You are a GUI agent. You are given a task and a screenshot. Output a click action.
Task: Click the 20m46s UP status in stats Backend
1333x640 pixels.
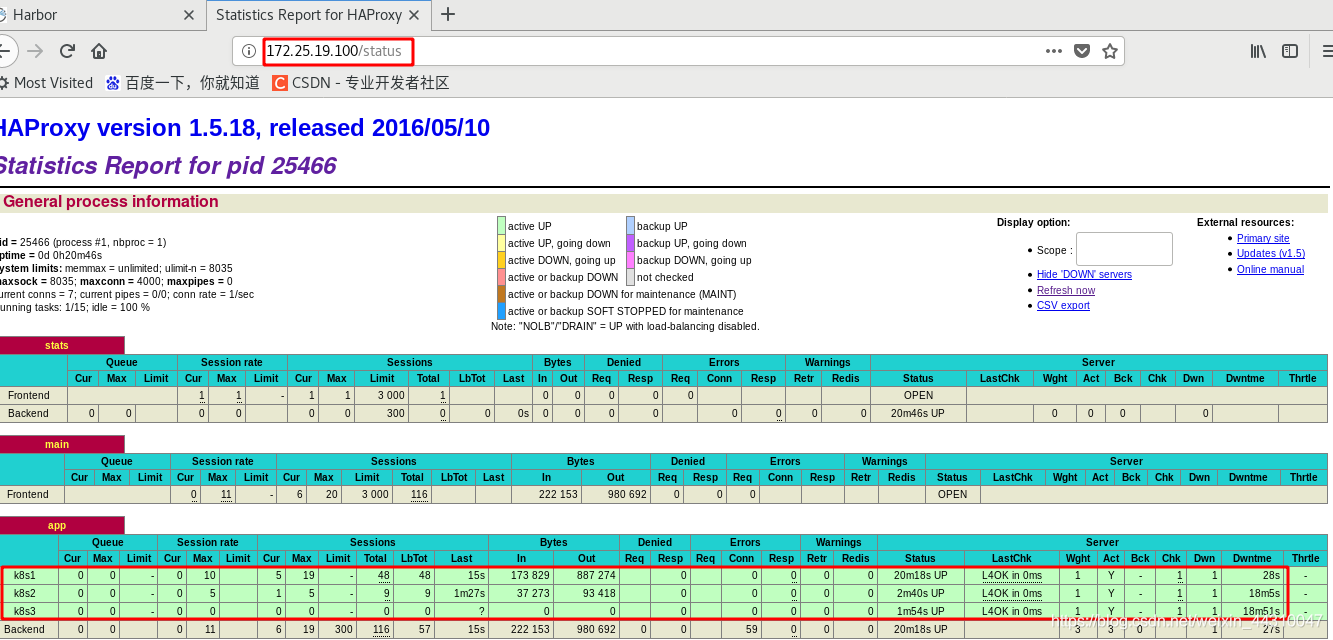point(918,413)
